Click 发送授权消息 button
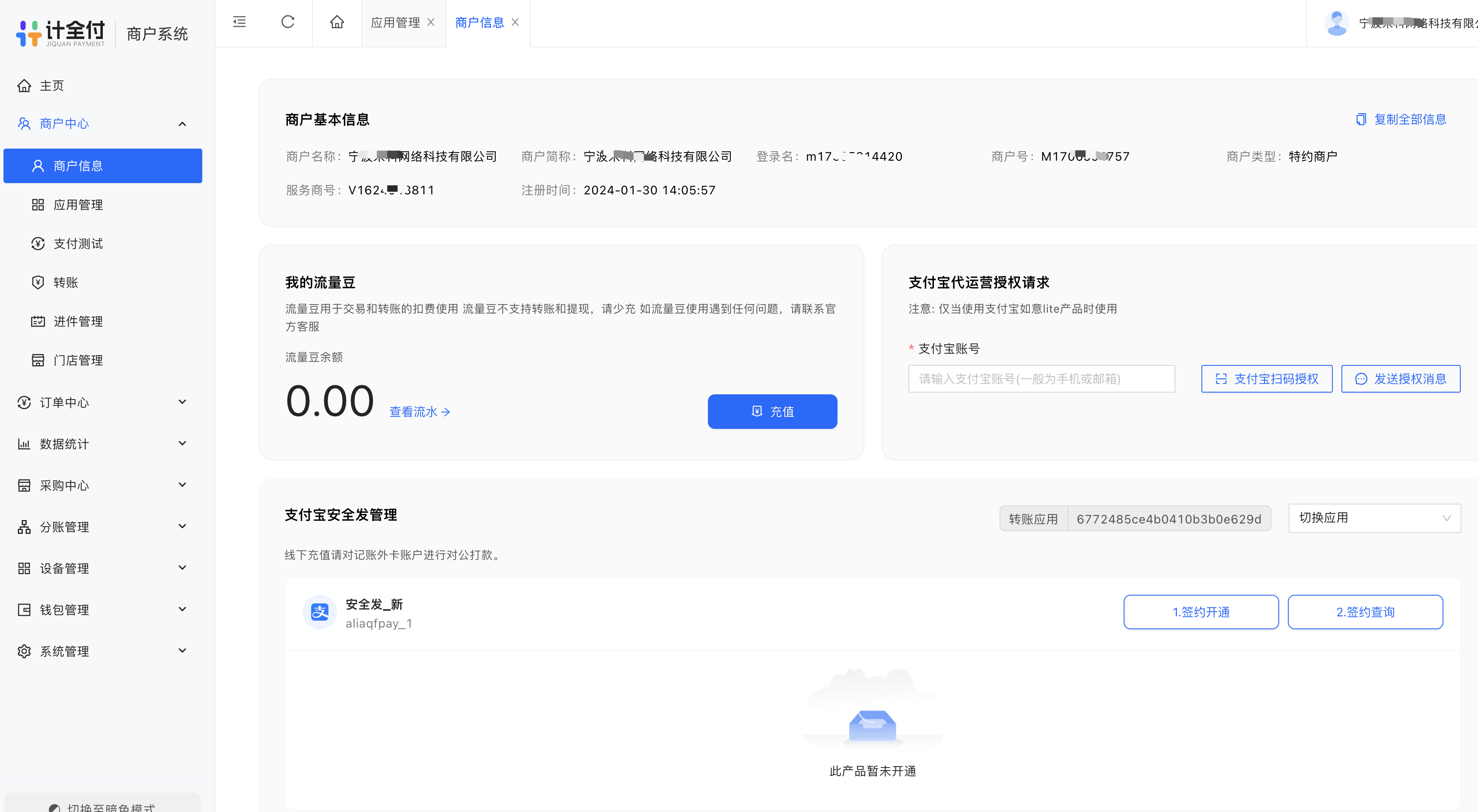 pyautogui.click(x=1401, y=378)
